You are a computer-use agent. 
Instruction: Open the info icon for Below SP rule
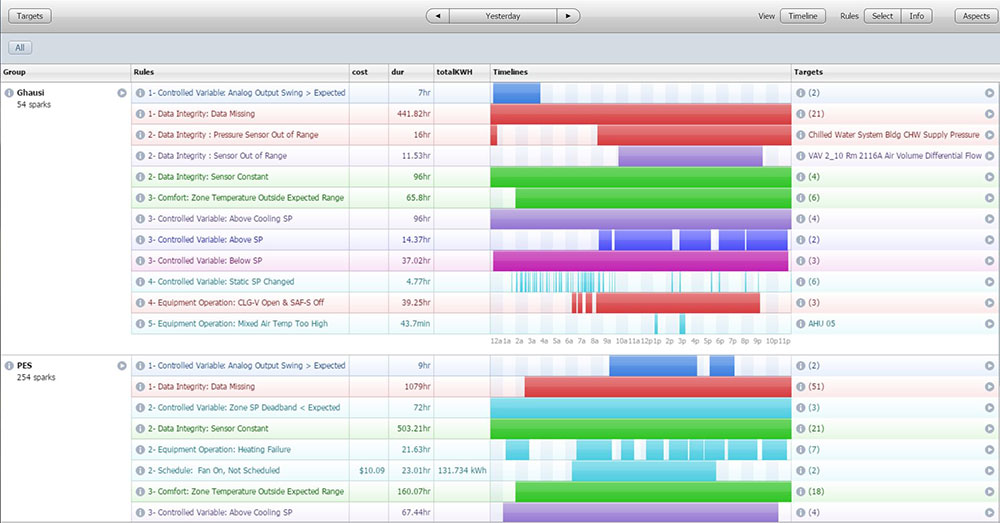coord(140,260)
